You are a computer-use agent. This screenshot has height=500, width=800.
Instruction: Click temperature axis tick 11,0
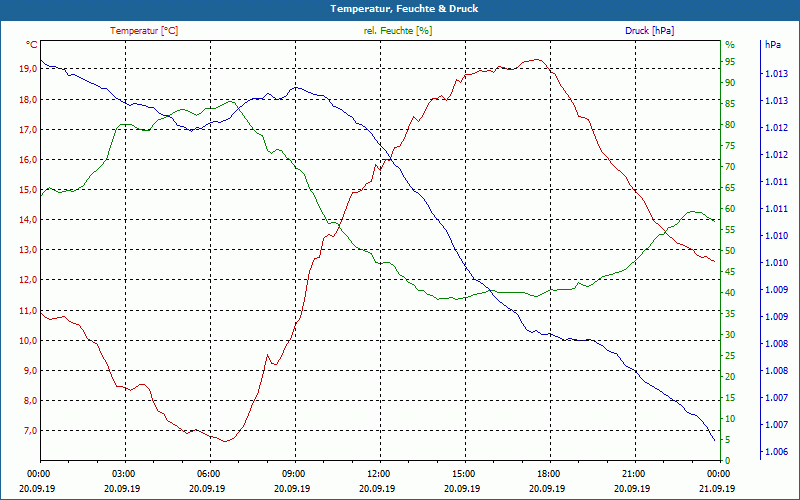(28, 310)
